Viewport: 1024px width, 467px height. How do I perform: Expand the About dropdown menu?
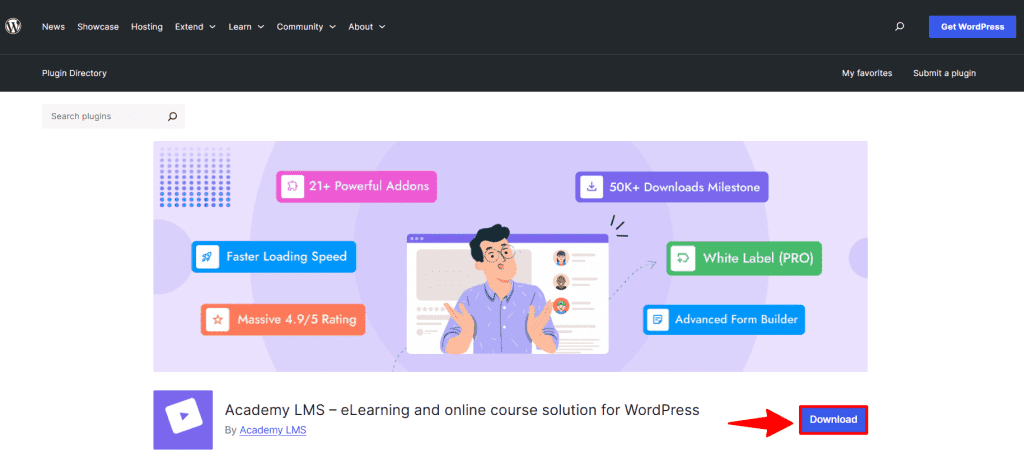tap(366, 27)
